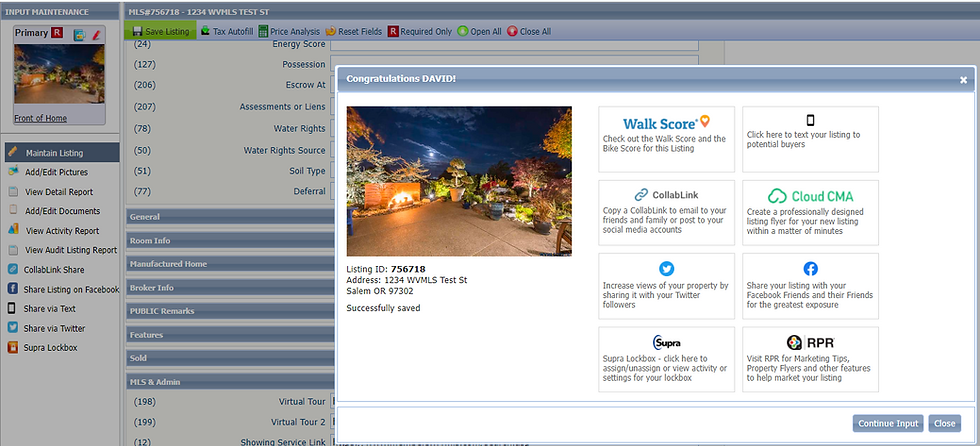The image size is (980, 446).
Task: Click the Deferral label
Action: pyautogui.click(x=309, y=191)
